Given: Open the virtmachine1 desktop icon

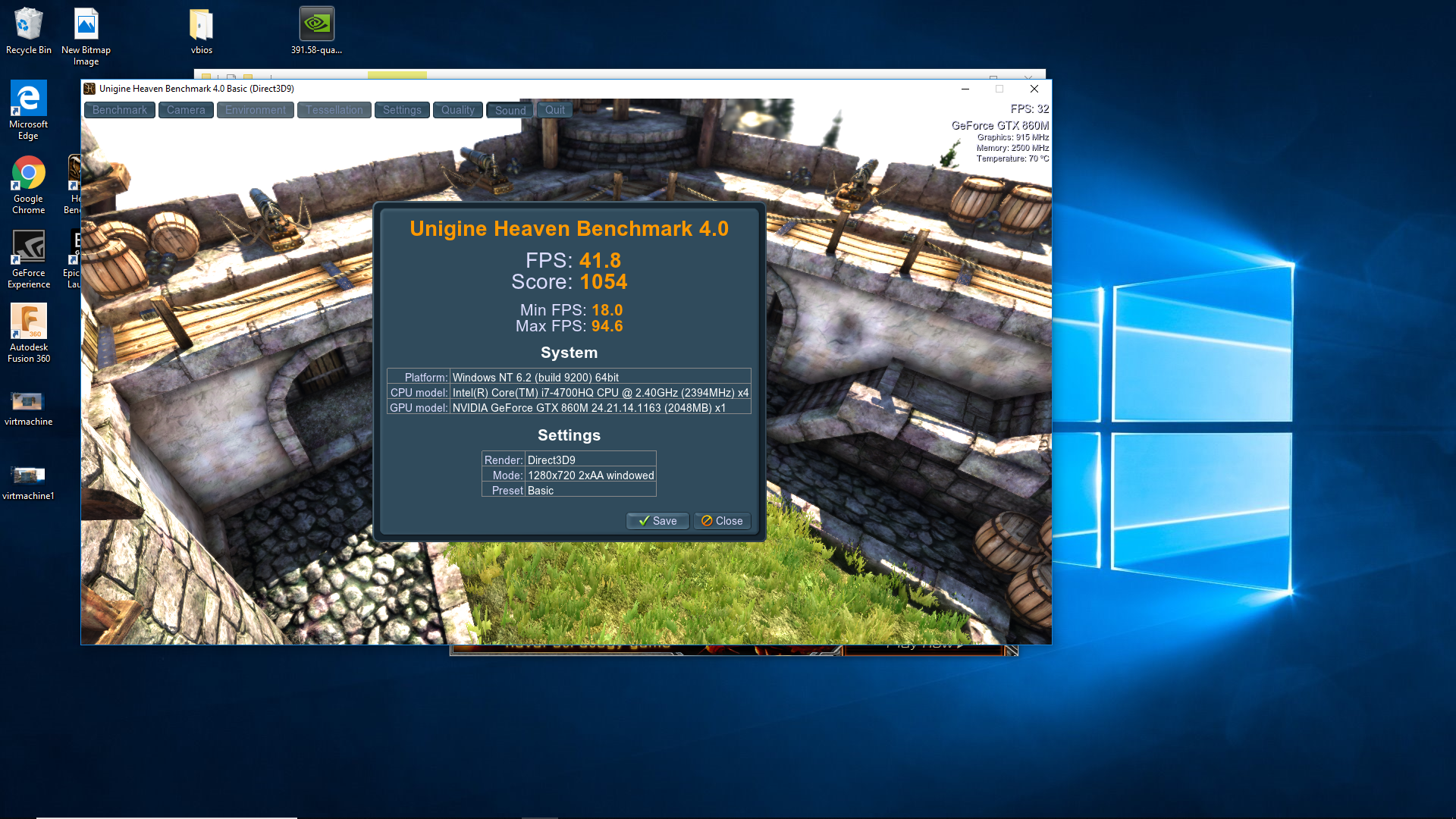Looking at the screenshot, I should 28,482.
